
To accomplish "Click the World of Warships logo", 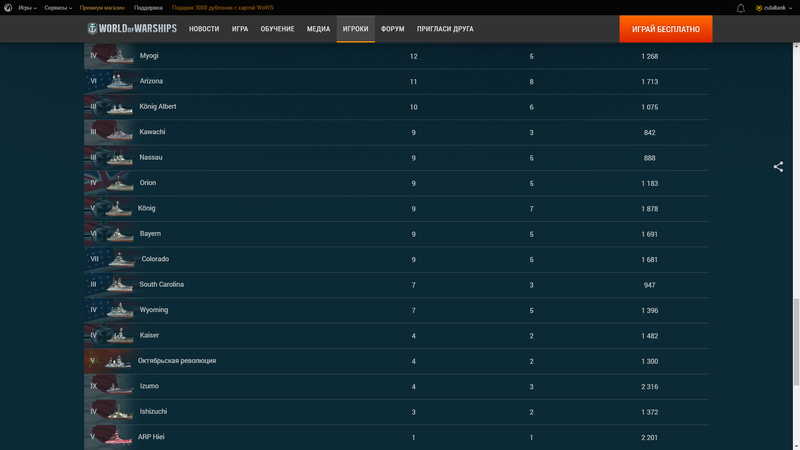I will point(132,29).
